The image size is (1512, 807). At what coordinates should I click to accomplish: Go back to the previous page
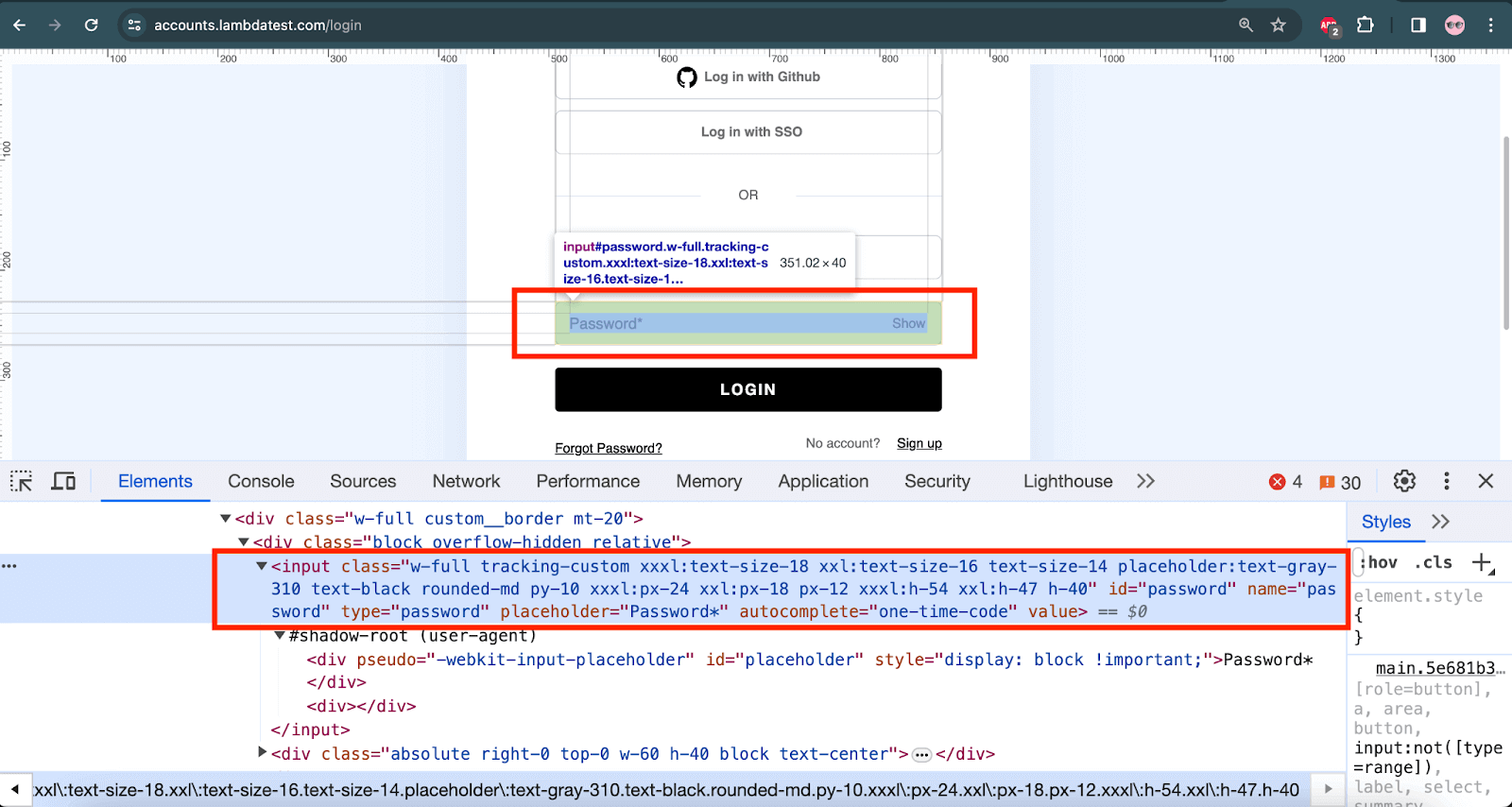coord(20,26)
